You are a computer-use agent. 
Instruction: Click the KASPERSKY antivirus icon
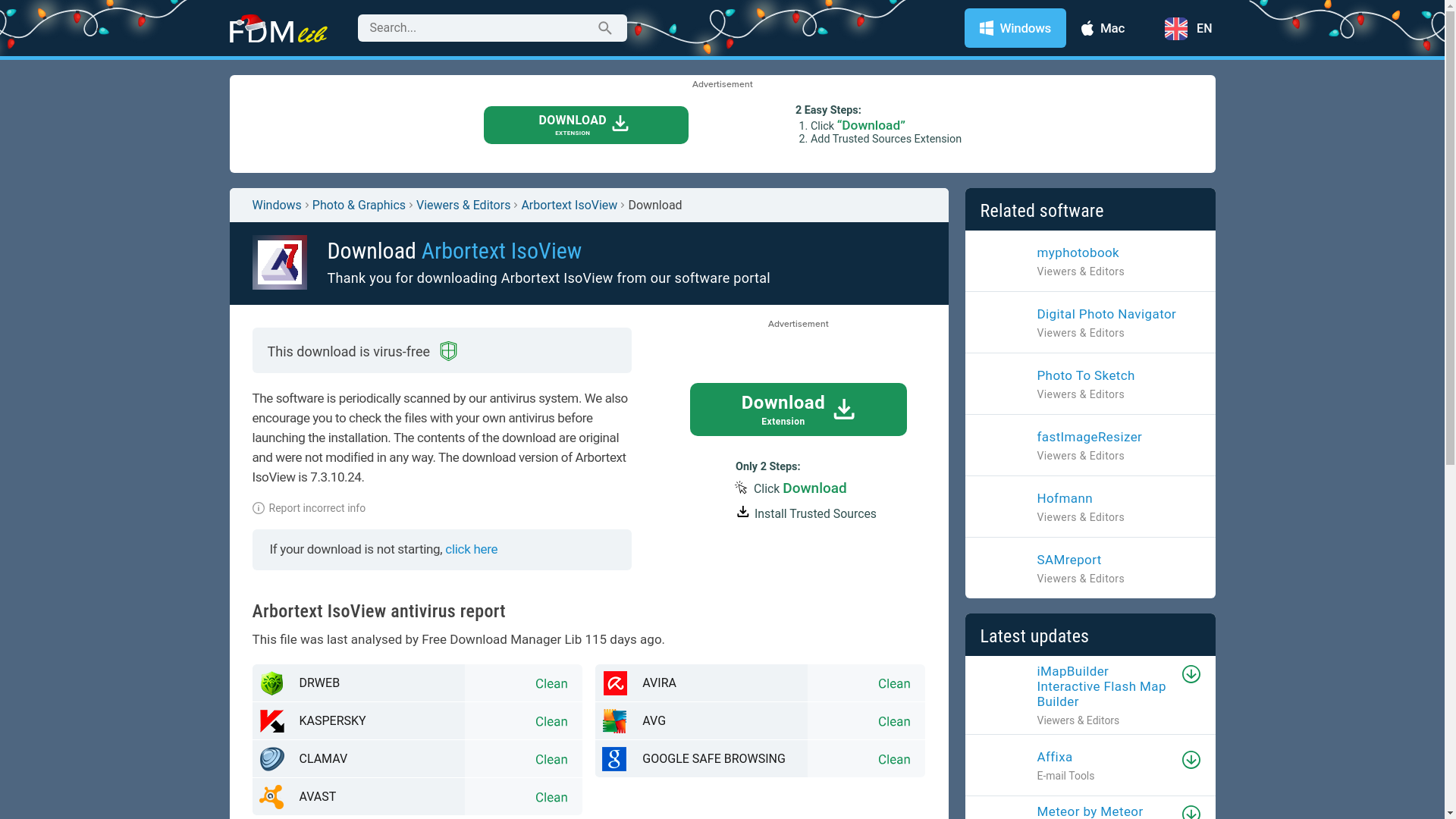coord(271,721)
